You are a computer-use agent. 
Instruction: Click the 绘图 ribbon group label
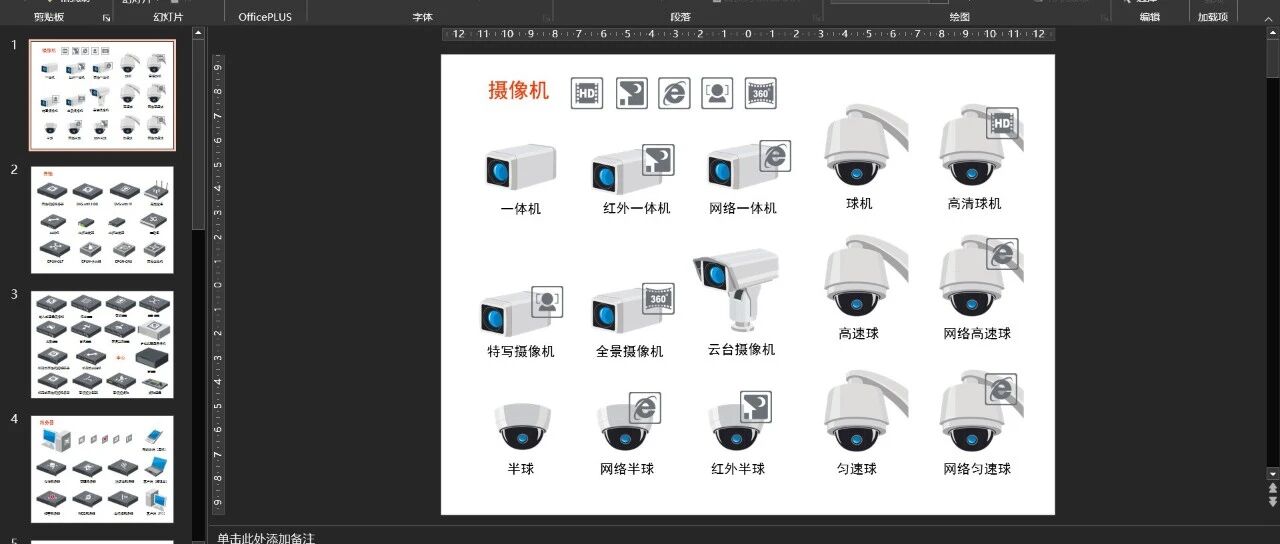pyautogui.click(x=960, y=17)
